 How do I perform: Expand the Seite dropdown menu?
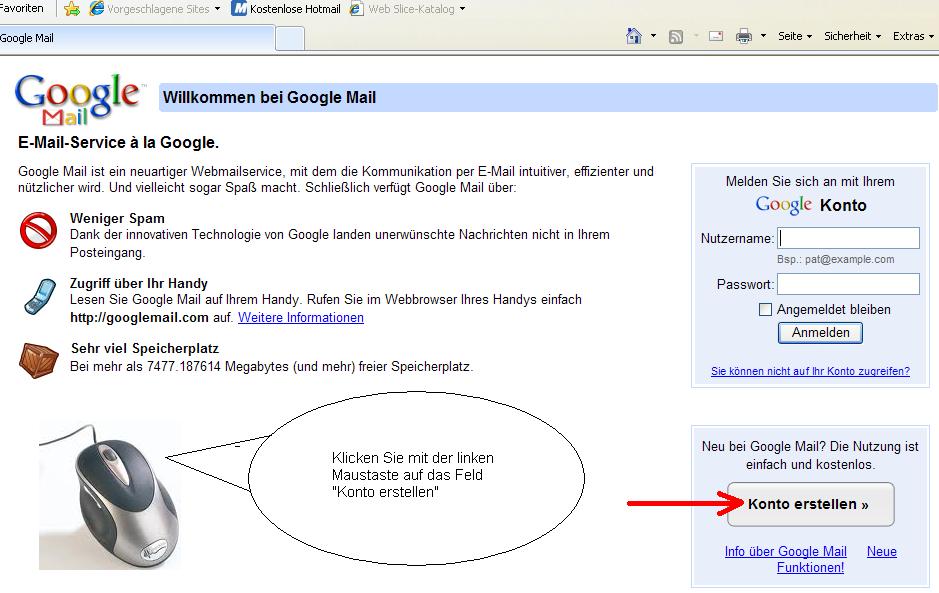pos(795,36)
